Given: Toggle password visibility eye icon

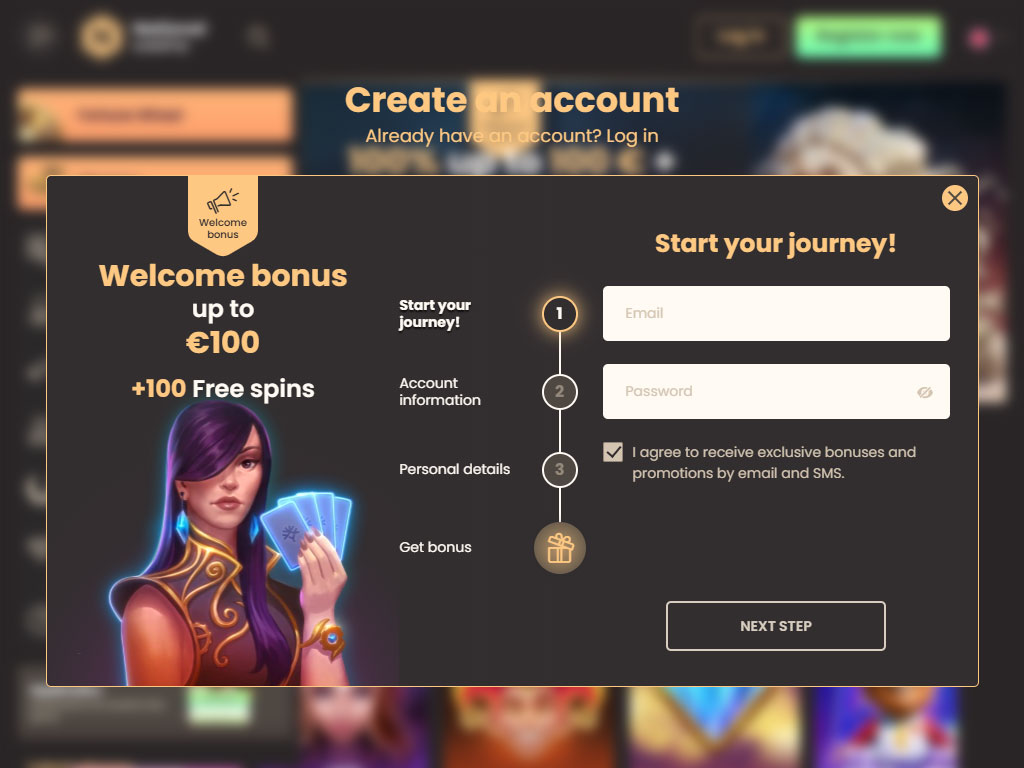Looking at the screenshot, I should click(924, 392).
